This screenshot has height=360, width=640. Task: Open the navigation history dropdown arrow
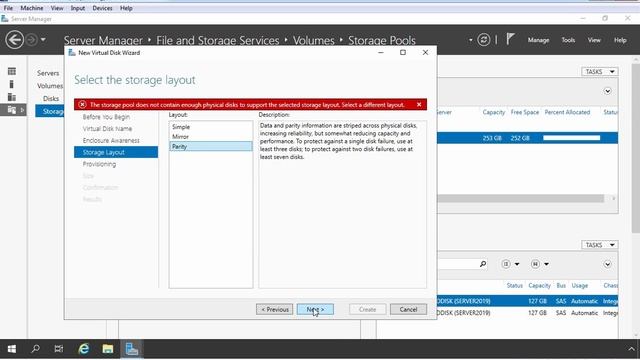(x=43, y=40)
